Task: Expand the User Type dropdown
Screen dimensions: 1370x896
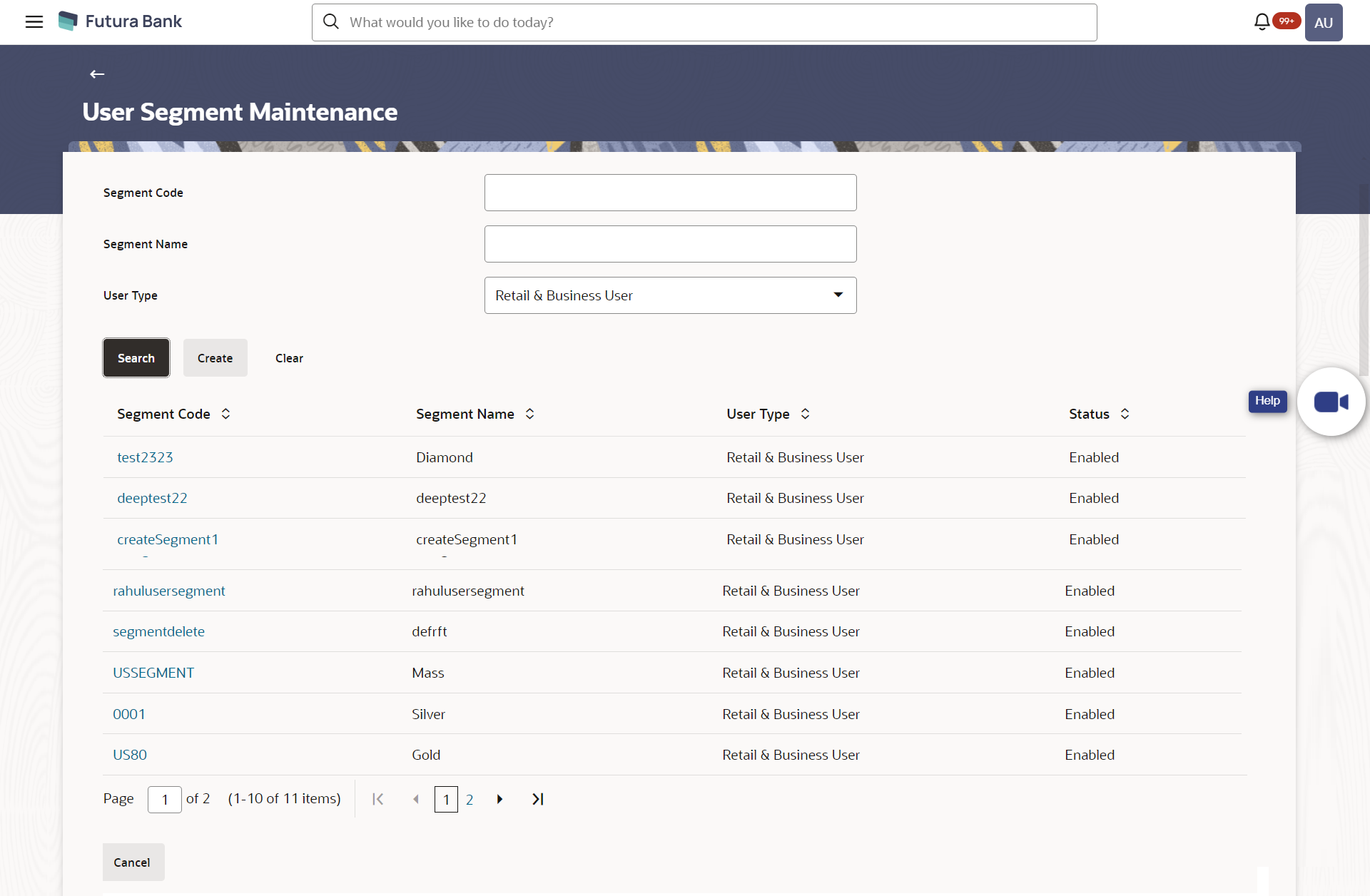Action: tap(837, 295)
